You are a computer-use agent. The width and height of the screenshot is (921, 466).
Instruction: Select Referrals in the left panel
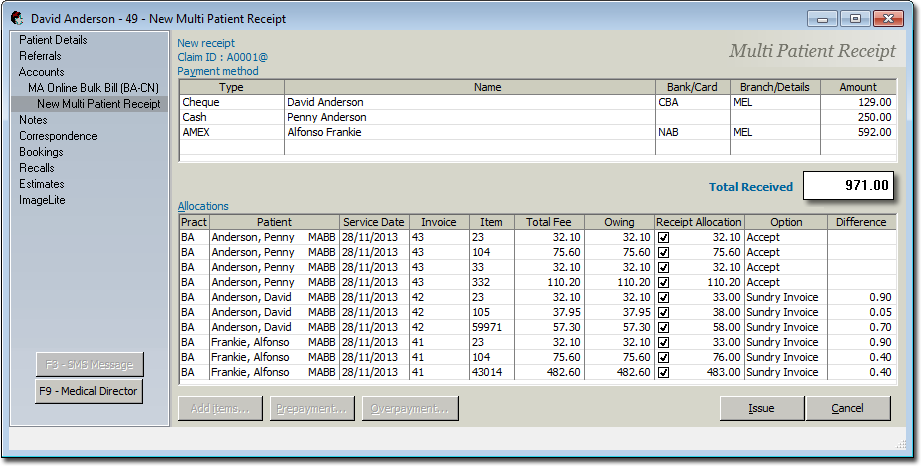(x=40, y=56)
